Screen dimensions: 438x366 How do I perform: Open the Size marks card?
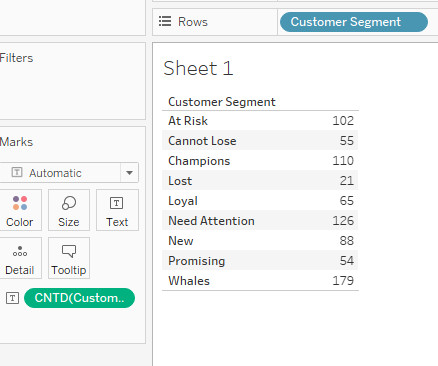[69, 210]
